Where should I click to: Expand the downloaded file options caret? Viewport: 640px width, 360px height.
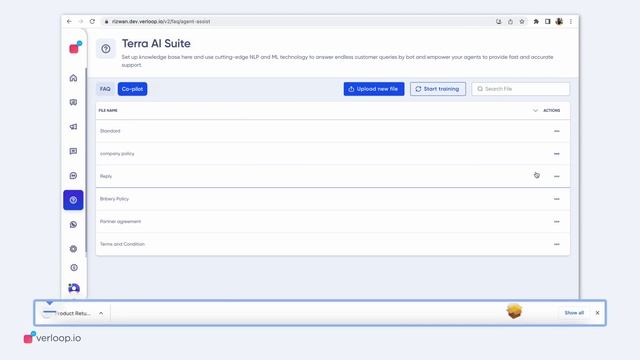(x=101, y=313)
